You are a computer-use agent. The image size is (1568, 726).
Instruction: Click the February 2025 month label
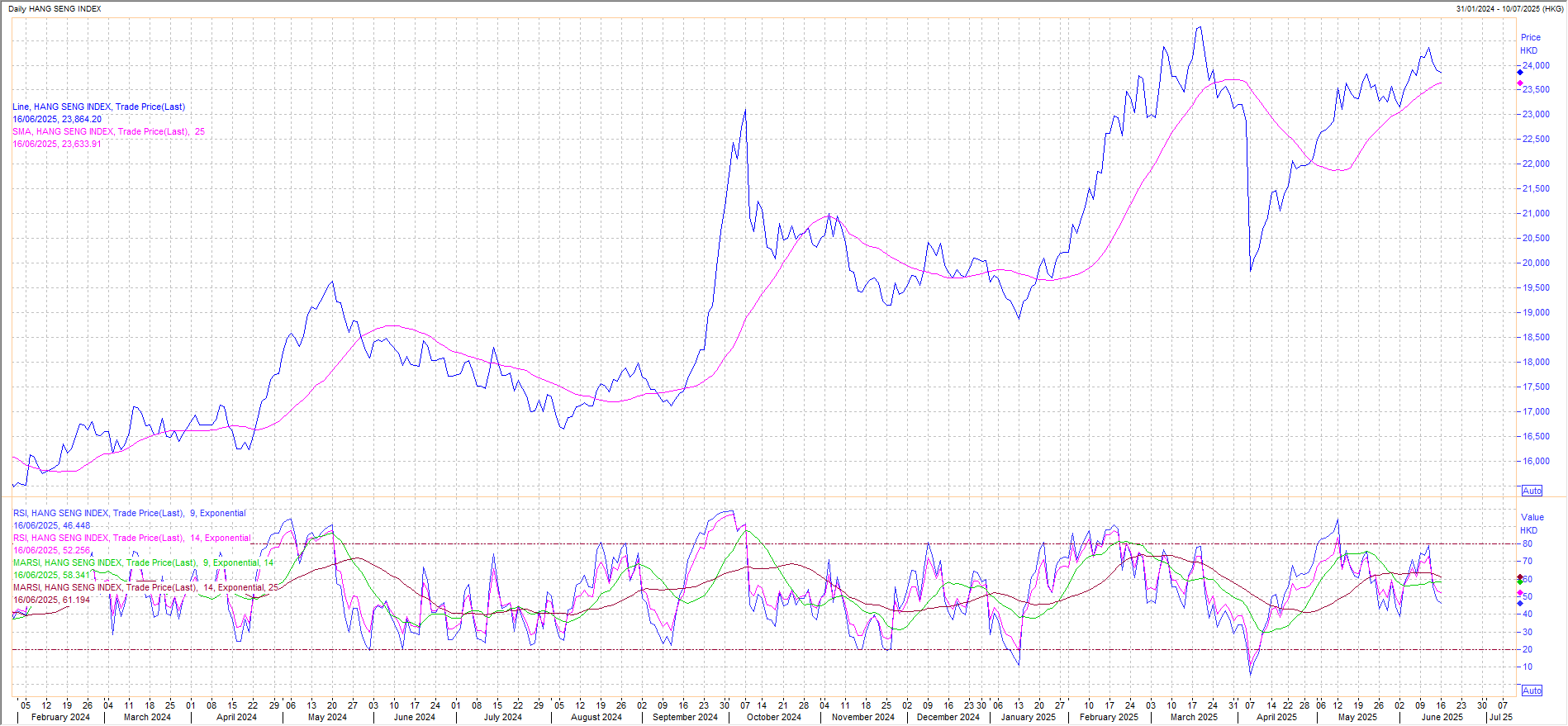(1109, 717)
